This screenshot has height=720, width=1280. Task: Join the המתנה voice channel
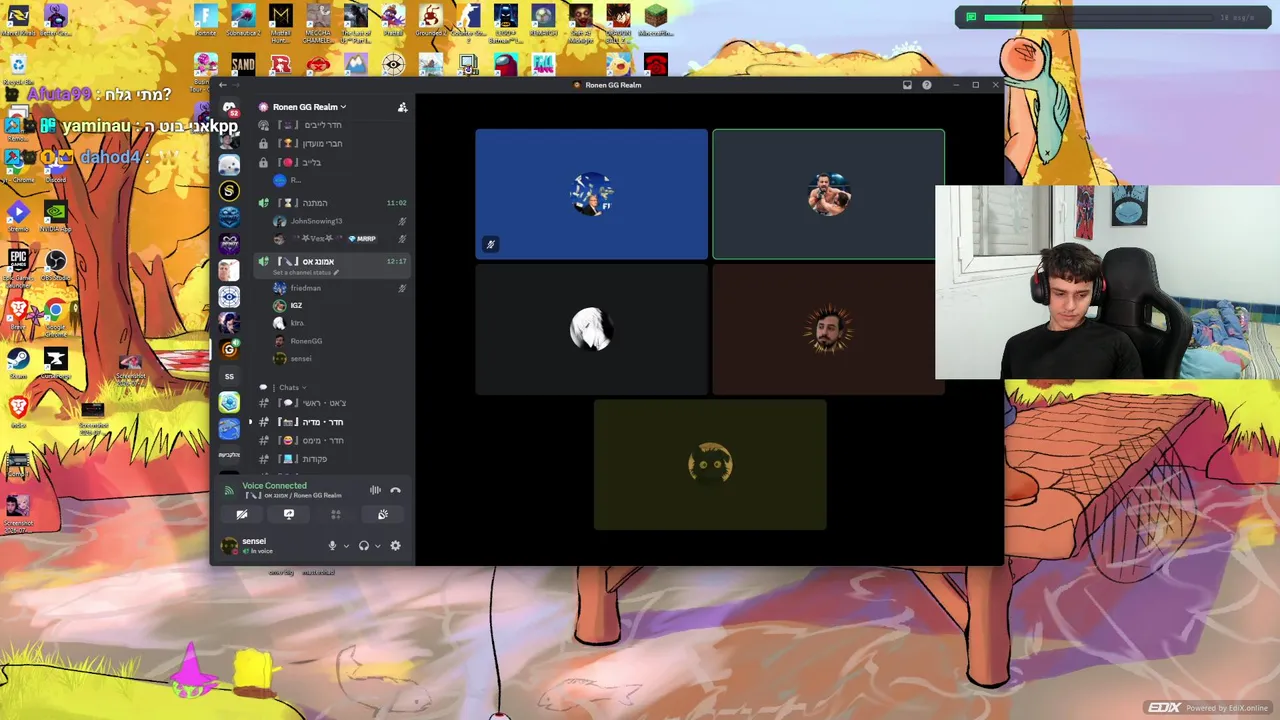click(333, 203)
